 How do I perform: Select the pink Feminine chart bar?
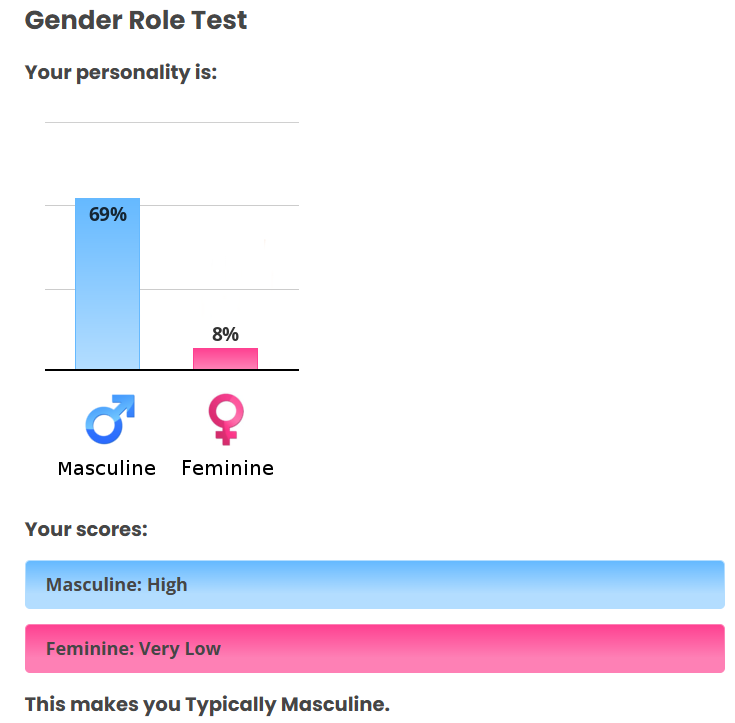point(225,359)
